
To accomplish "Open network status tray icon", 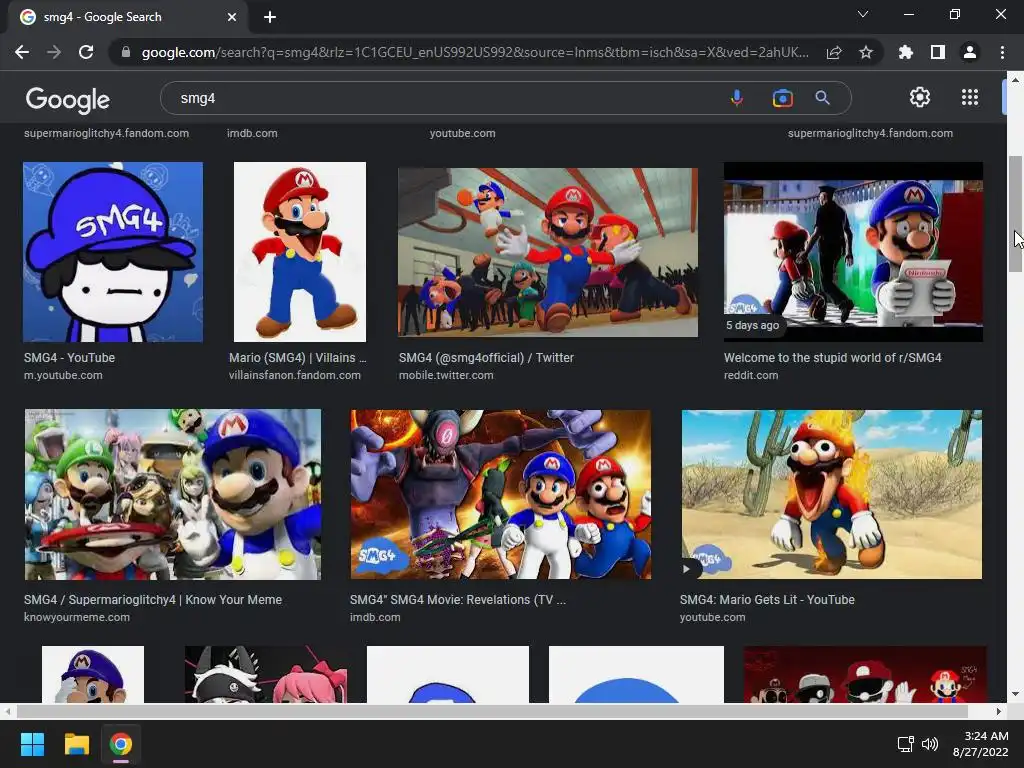I will coord(905,744).
